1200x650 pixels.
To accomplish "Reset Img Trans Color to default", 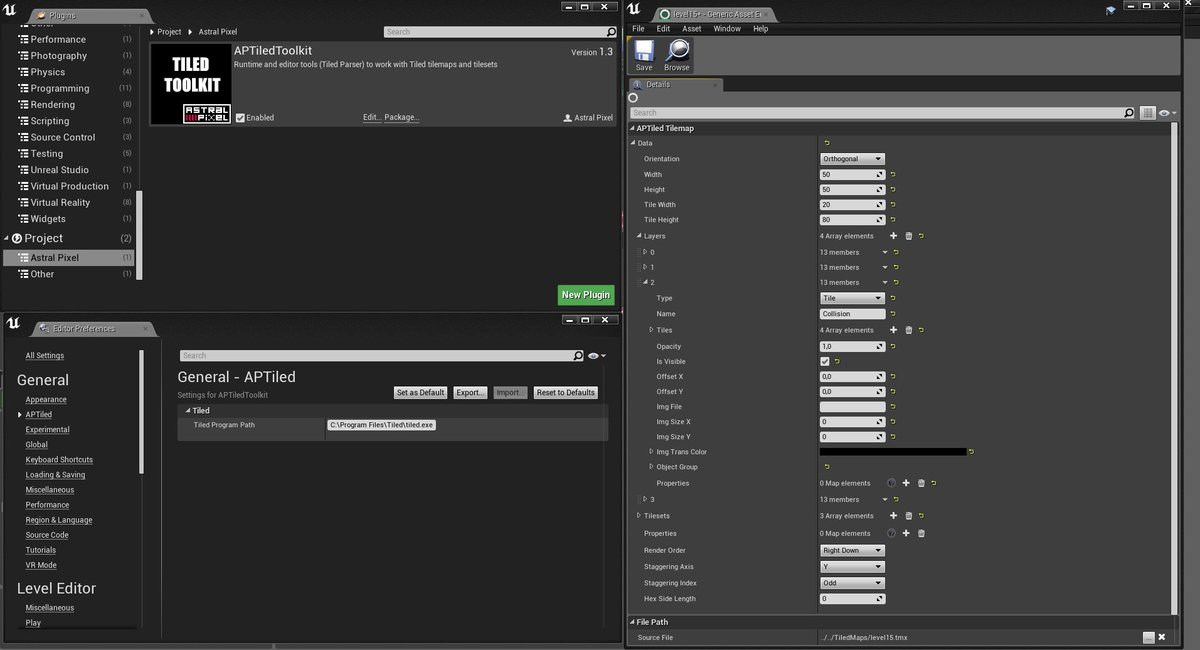I will pos(971,452).
